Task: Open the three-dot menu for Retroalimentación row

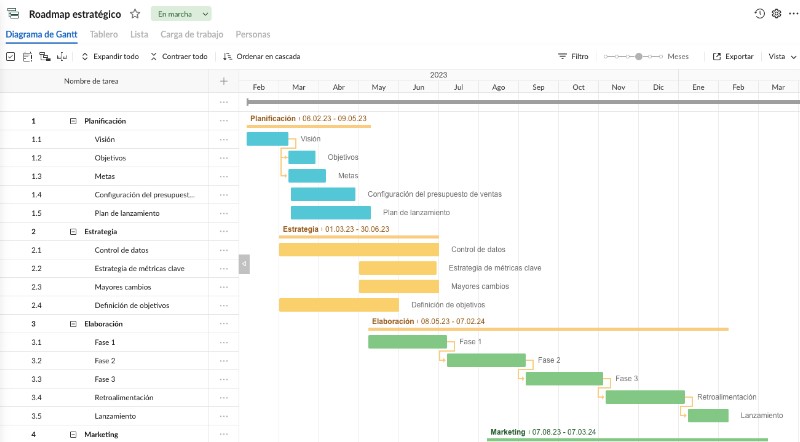Action: coord(223,398)
